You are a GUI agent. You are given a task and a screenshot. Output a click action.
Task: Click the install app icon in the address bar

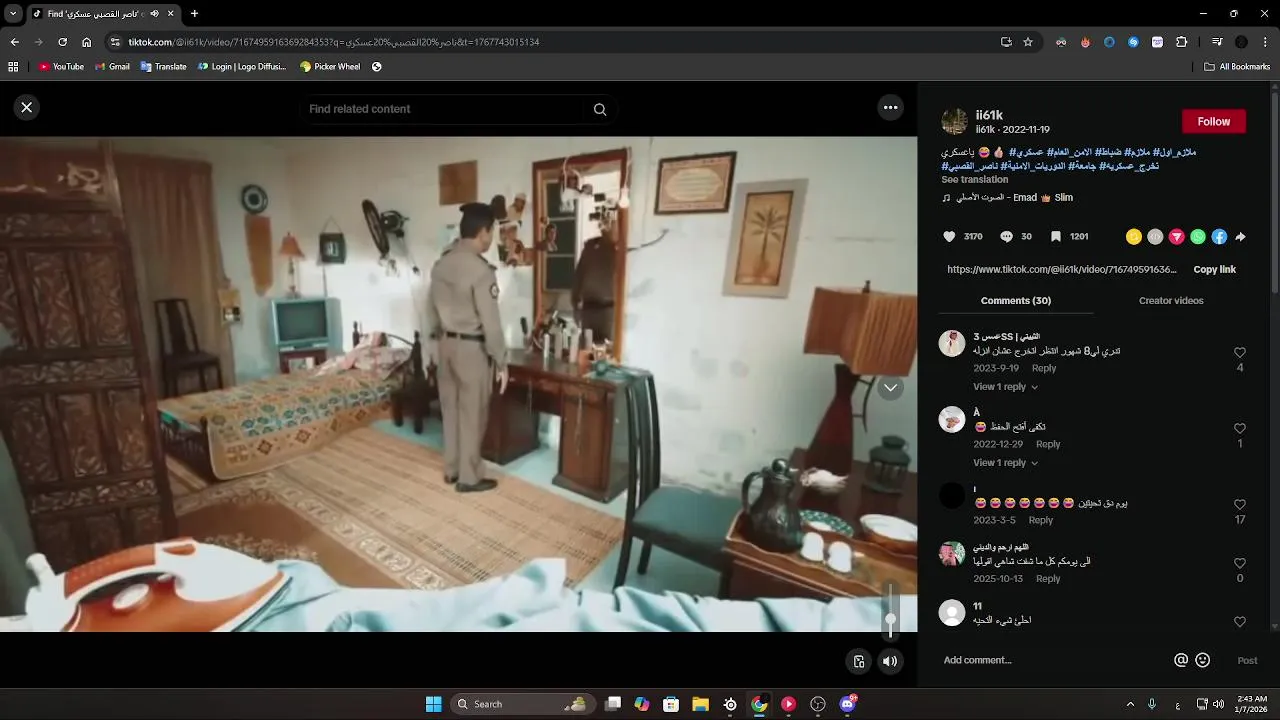click(1006, 42)
